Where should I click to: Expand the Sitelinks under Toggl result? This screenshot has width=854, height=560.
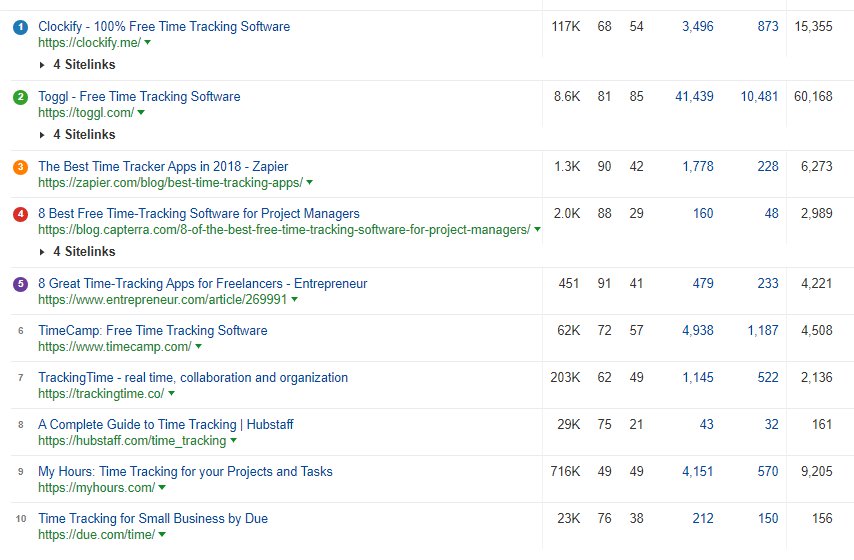77,135
